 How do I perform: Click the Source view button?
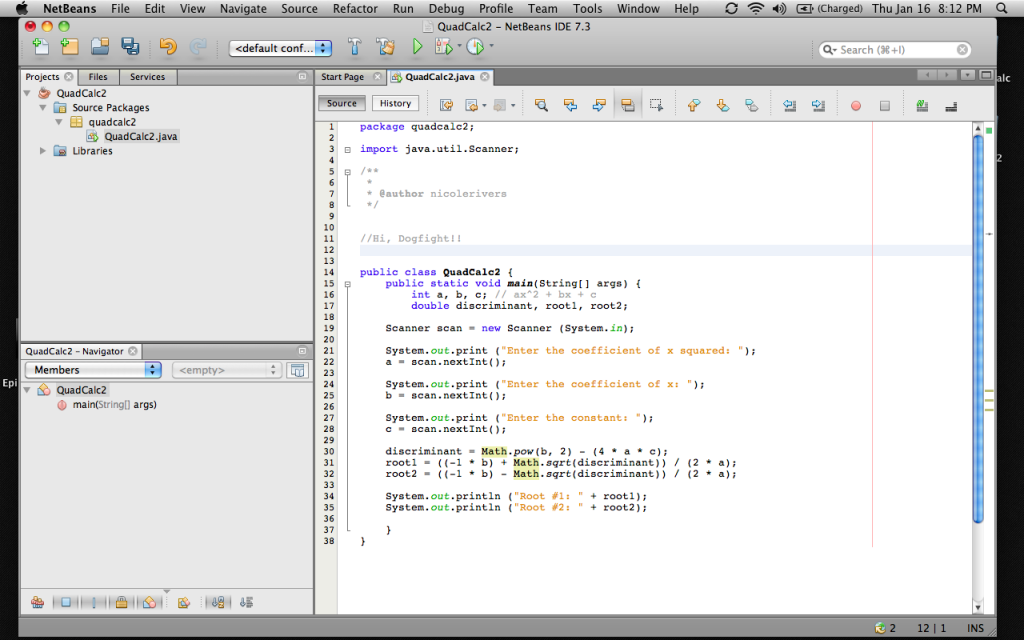342,103
